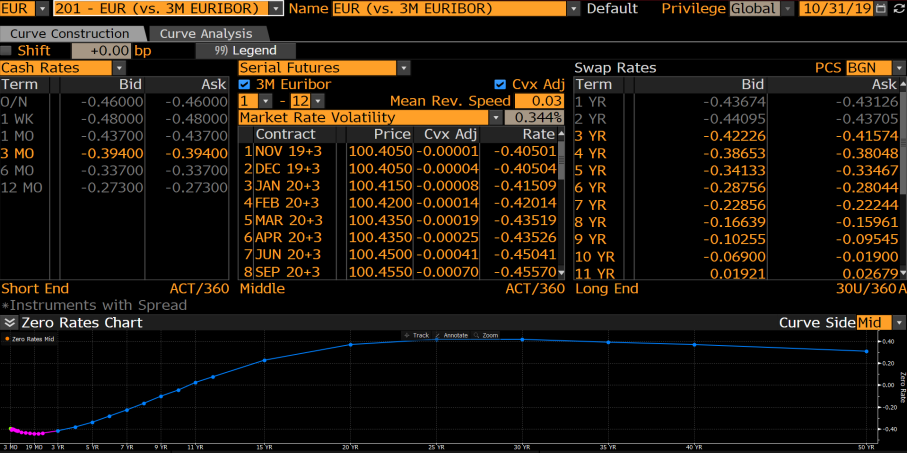Click the 30 YR point on curve
The image size is (908, 453).
tap(522, 339)
